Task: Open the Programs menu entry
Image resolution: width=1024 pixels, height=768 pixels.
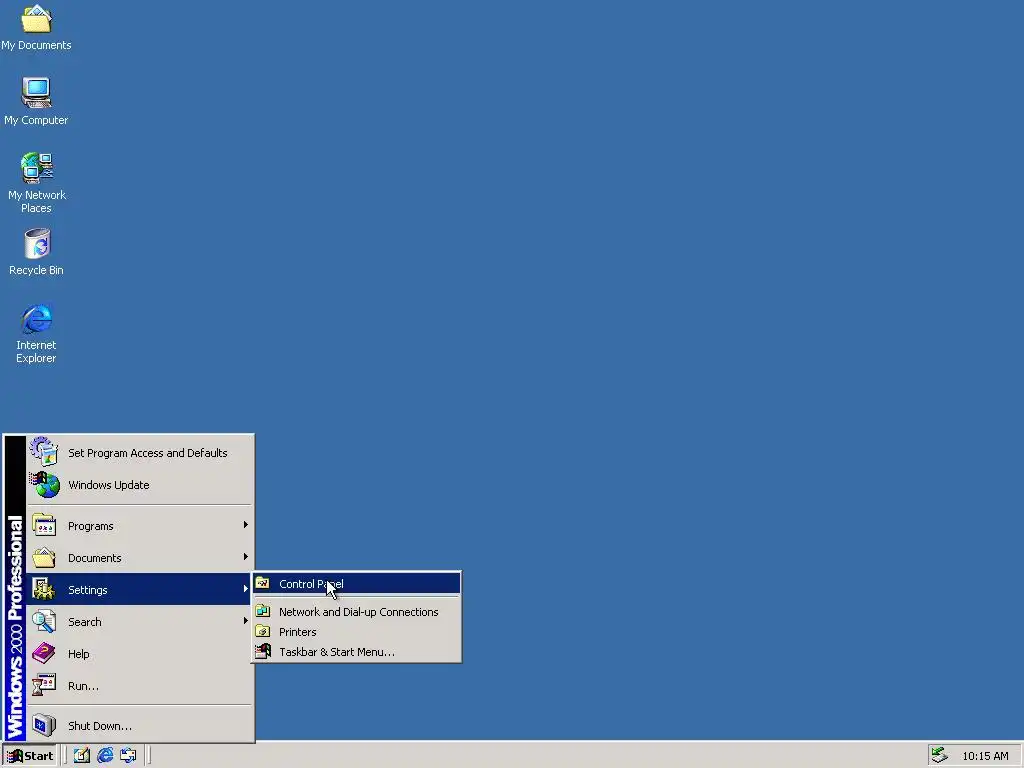Action: click(140, 526)
